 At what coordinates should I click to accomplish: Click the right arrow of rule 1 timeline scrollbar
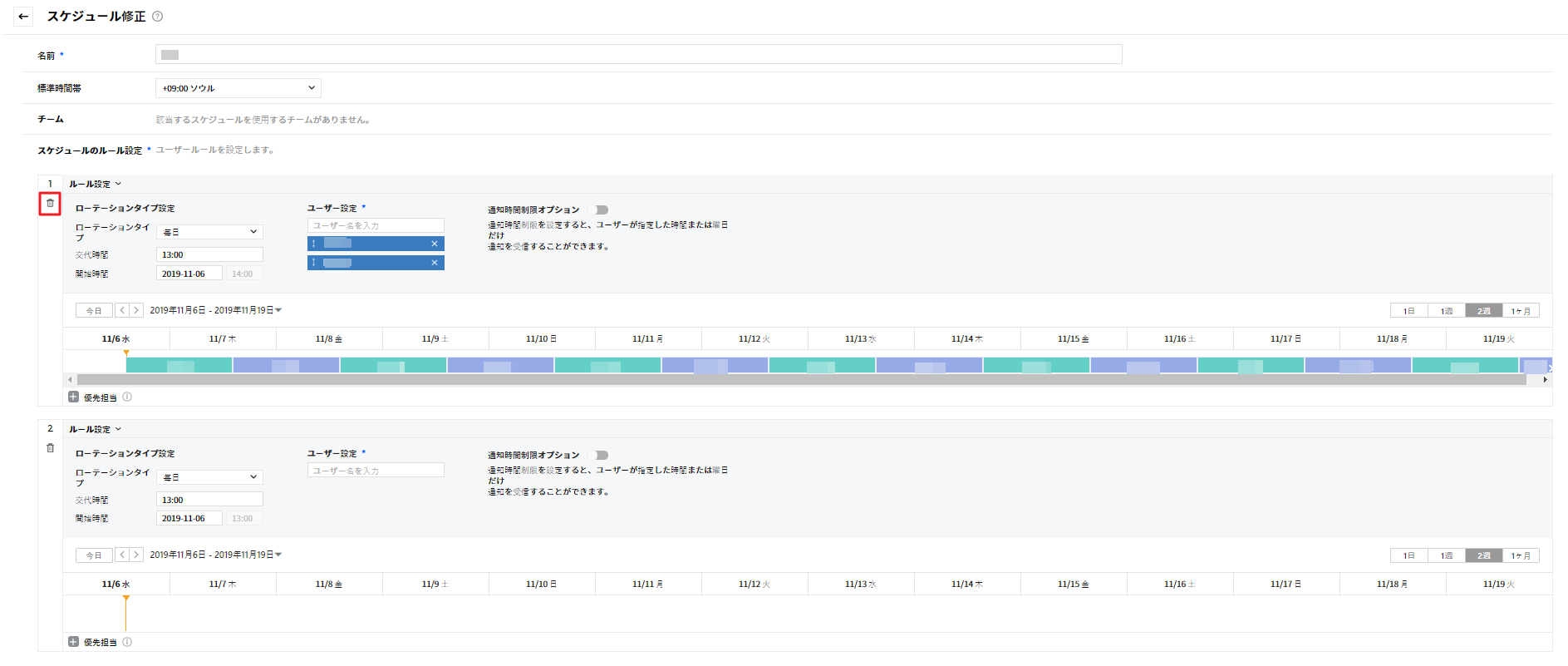pyautogui.click(x=1545, y=379)
